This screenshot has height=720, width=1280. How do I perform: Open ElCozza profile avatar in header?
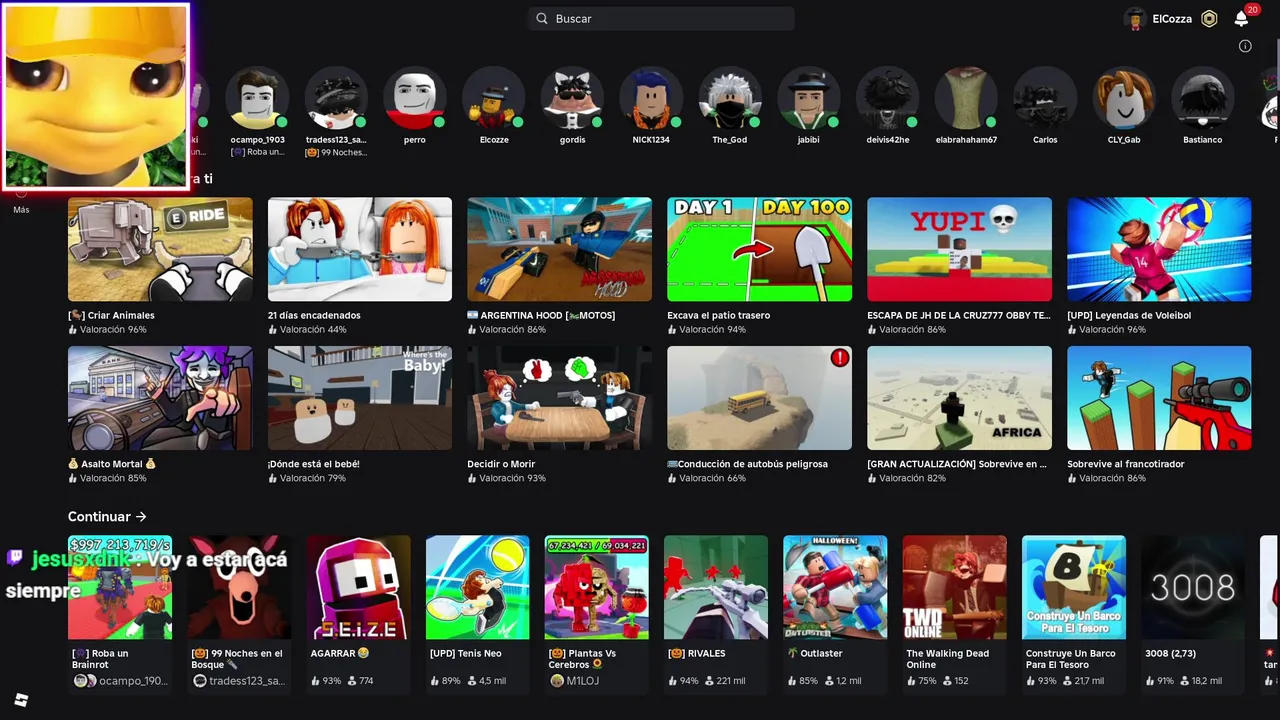1134,18
